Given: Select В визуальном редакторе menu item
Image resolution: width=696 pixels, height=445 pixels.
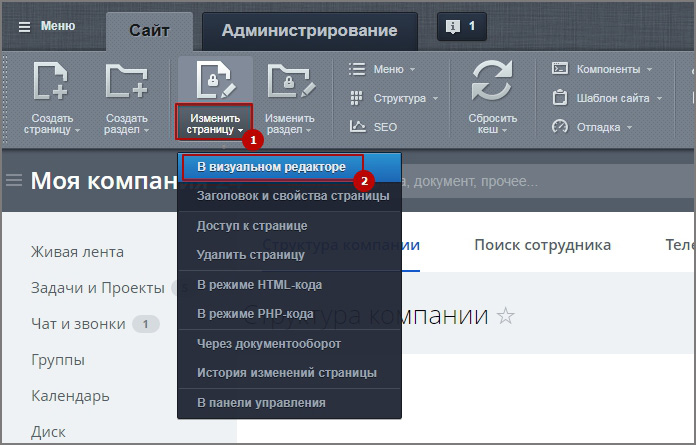Looking at the screenshot, I should tap(270, 166).
